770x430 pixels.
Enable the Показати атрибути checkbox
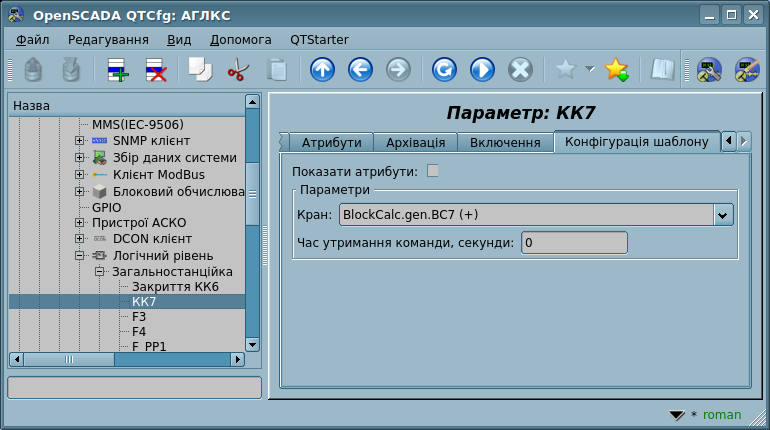[433, 171]
